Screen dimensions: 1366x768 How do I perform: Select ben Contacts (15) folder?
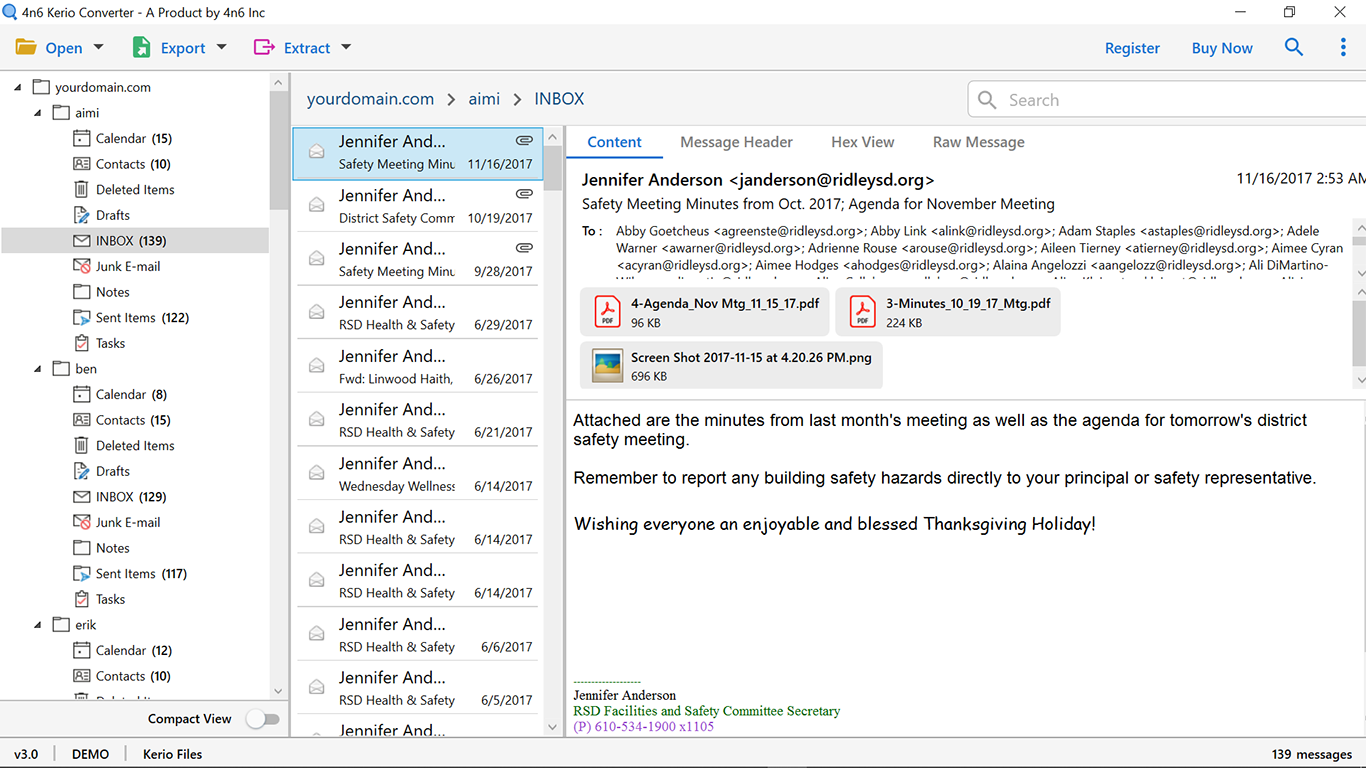coord(135,420)
